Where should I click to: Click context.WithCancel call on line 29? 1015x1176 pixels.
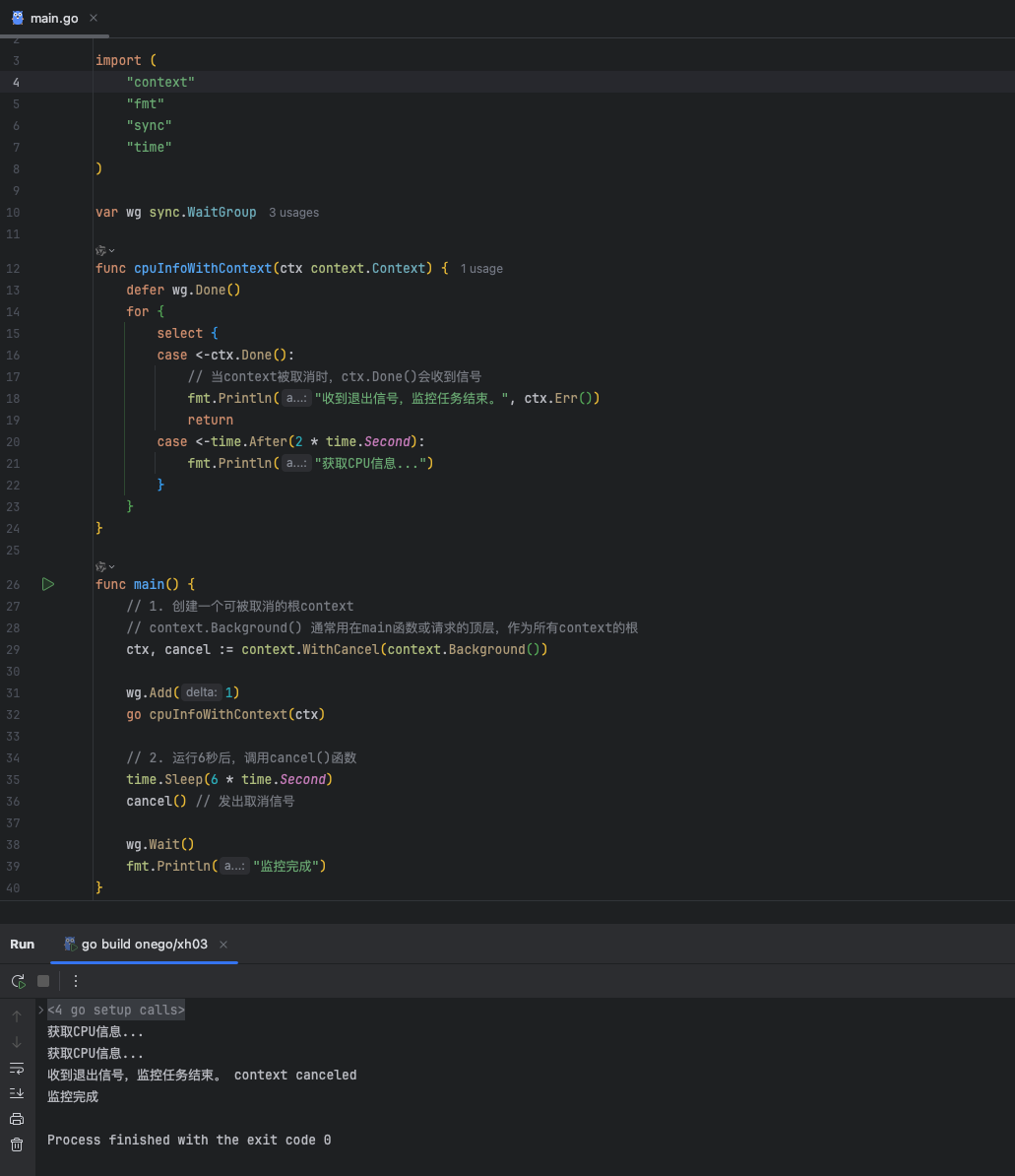click(395, 649)
